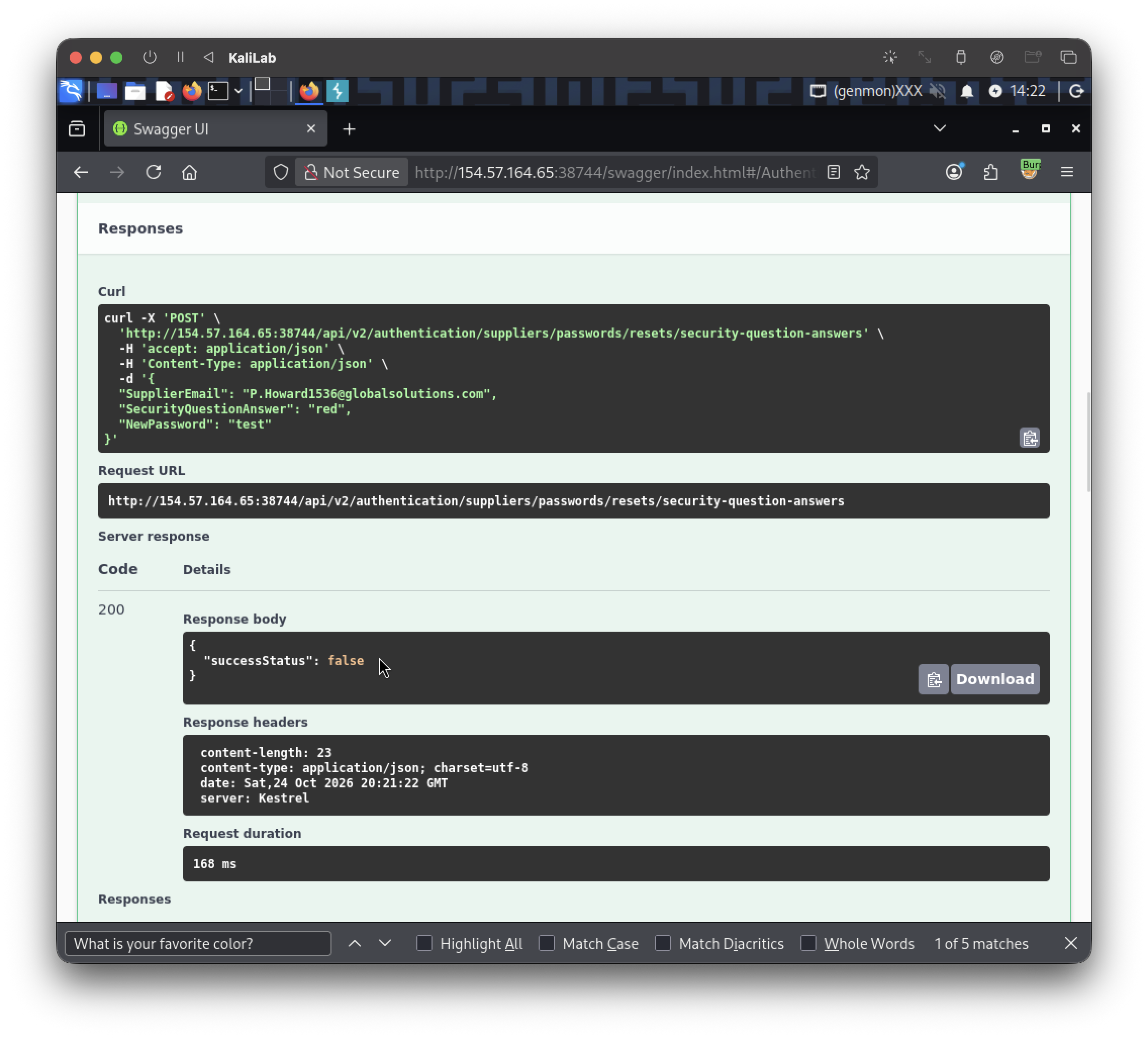This screenshot has height=1038, width=1148.
Task: Close the Swagger UI tab
Action: (311, 129)
